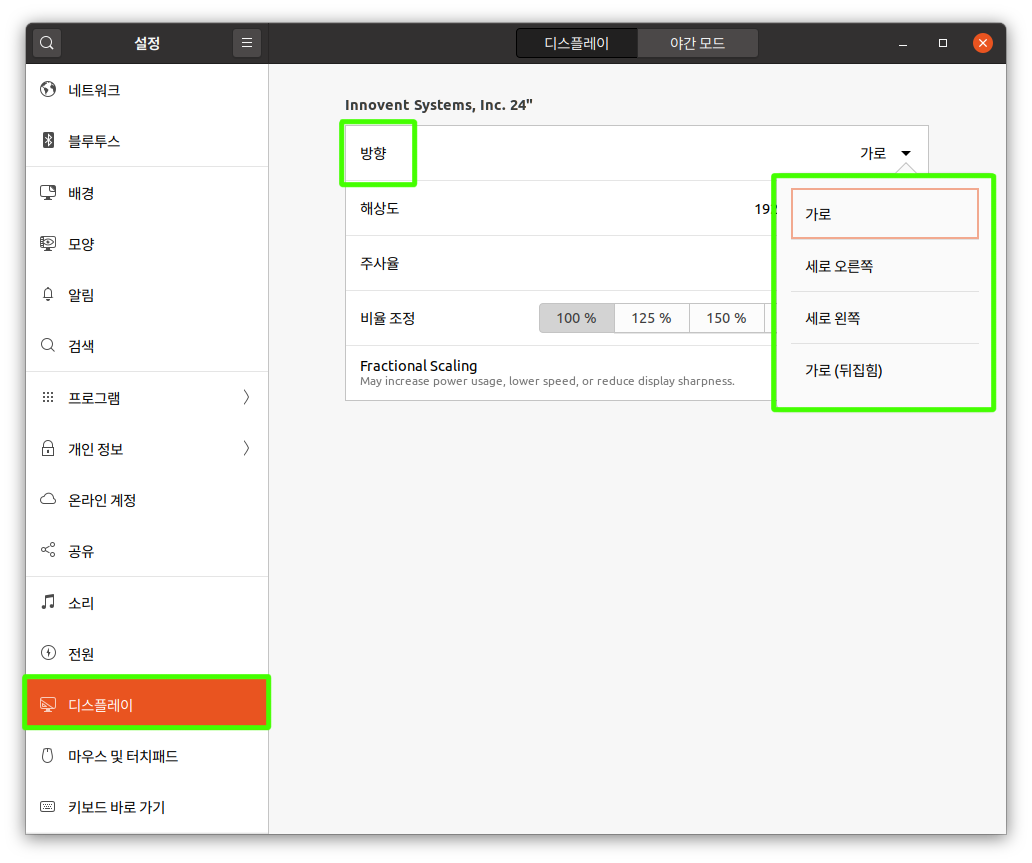The height and width of the screenshot is (863, 1032).
Task: Maximize the settings window
Action: coord(942,43)
